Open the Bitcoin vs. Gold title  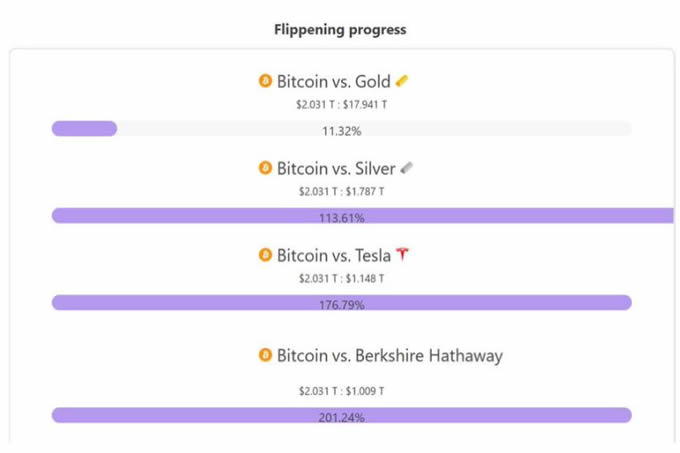point(333,81)
